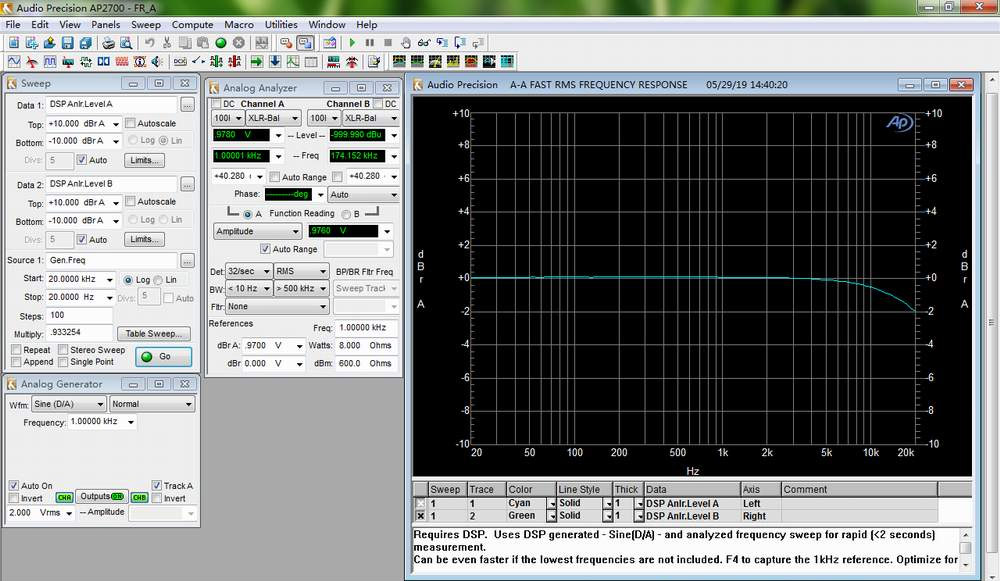Click the Outputs button in Analog Generator
1000x581 pixels.
(x=101, y=497)
